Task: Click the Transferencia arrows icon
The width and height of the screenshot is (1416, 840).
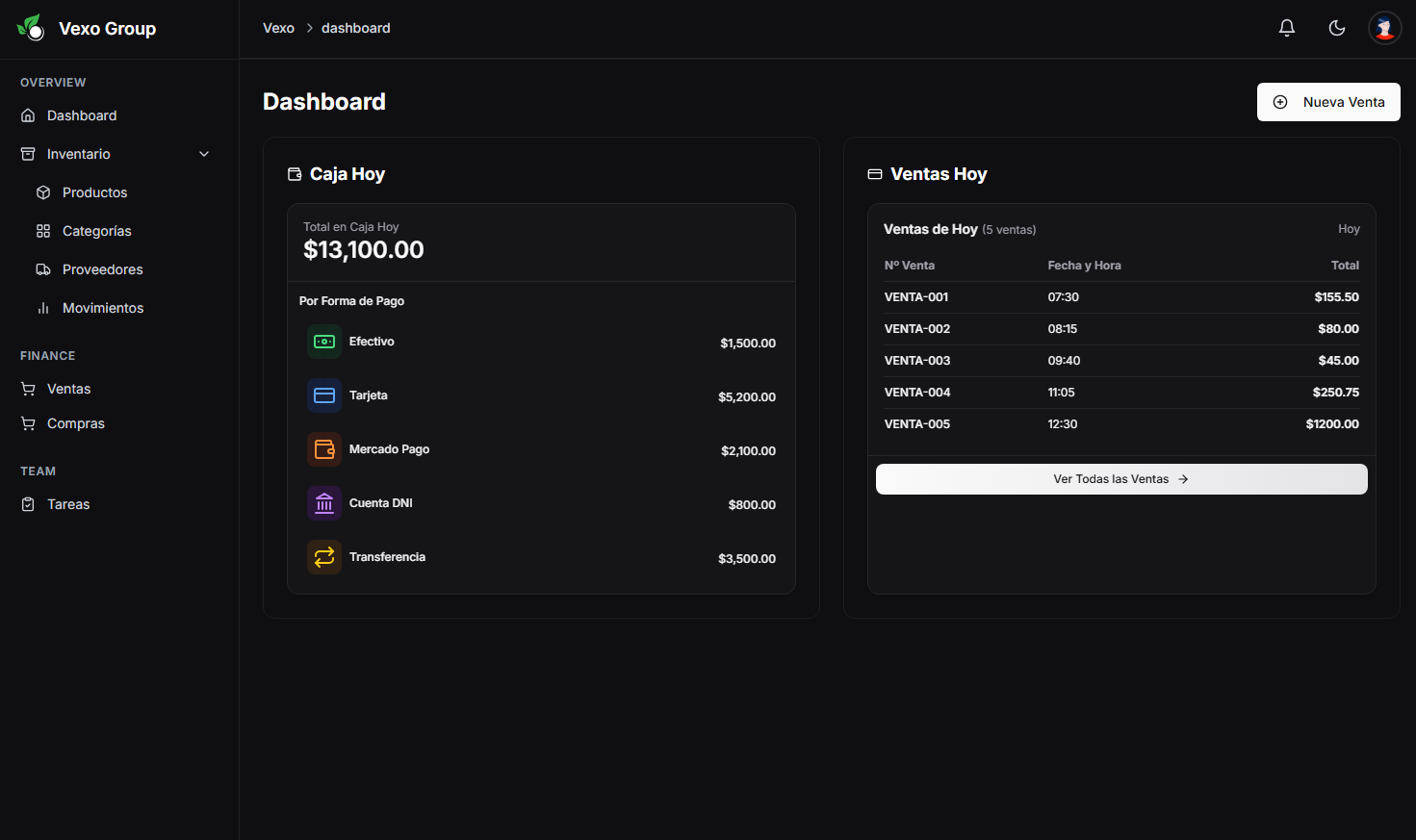Action: click(x=324, y=557)
